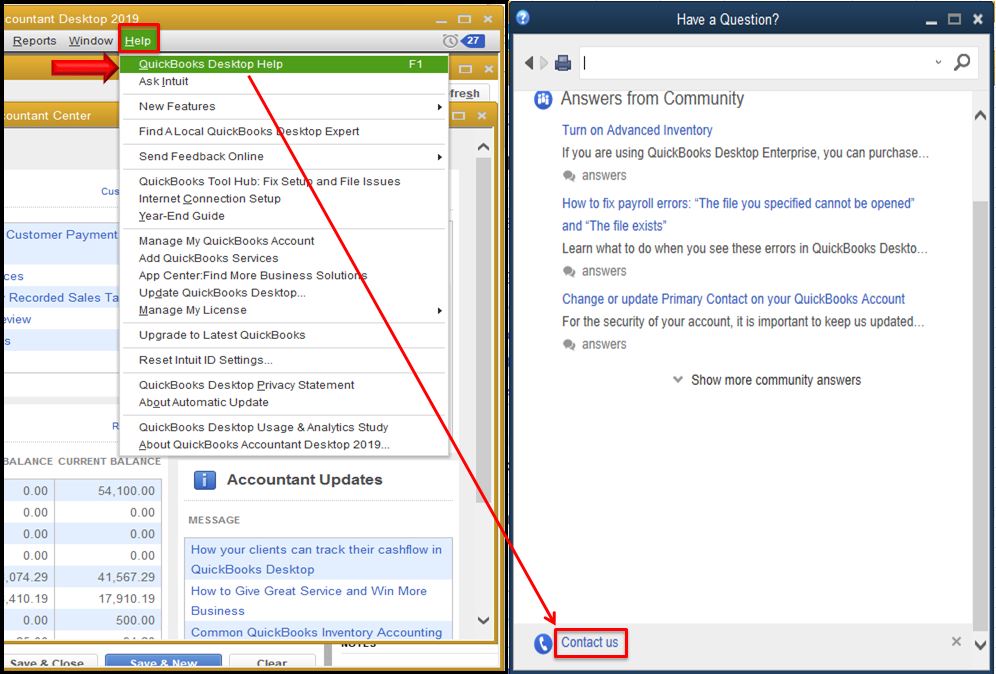Image resolution: width=996 pixels, height=674 pixels.
Task: Expand New Features submenu
Action: coord(284,107)
